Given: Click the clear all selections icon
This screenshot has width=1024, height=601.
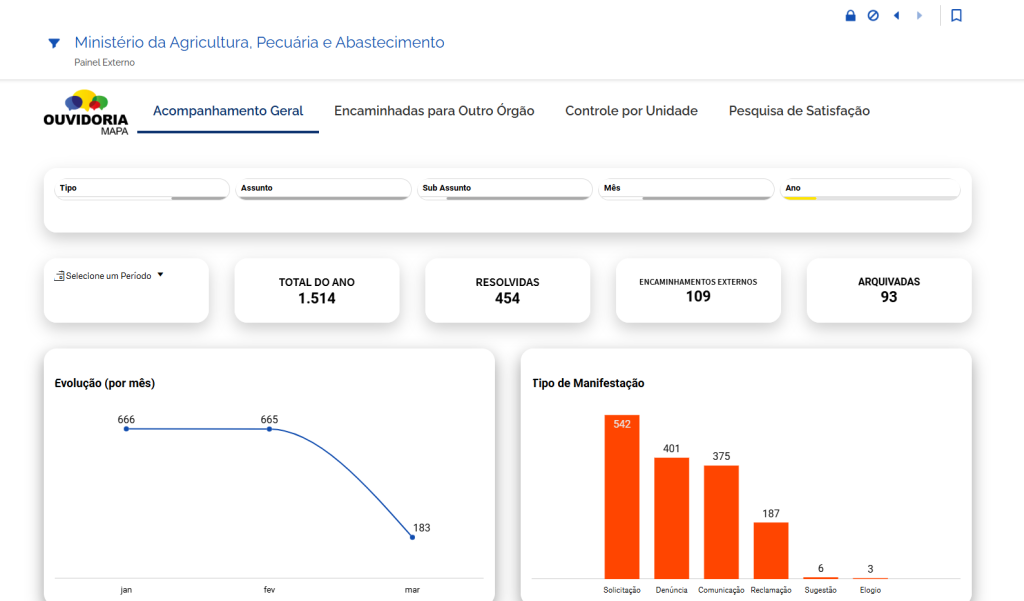Looking at the screenshot, I should [873, 16].
